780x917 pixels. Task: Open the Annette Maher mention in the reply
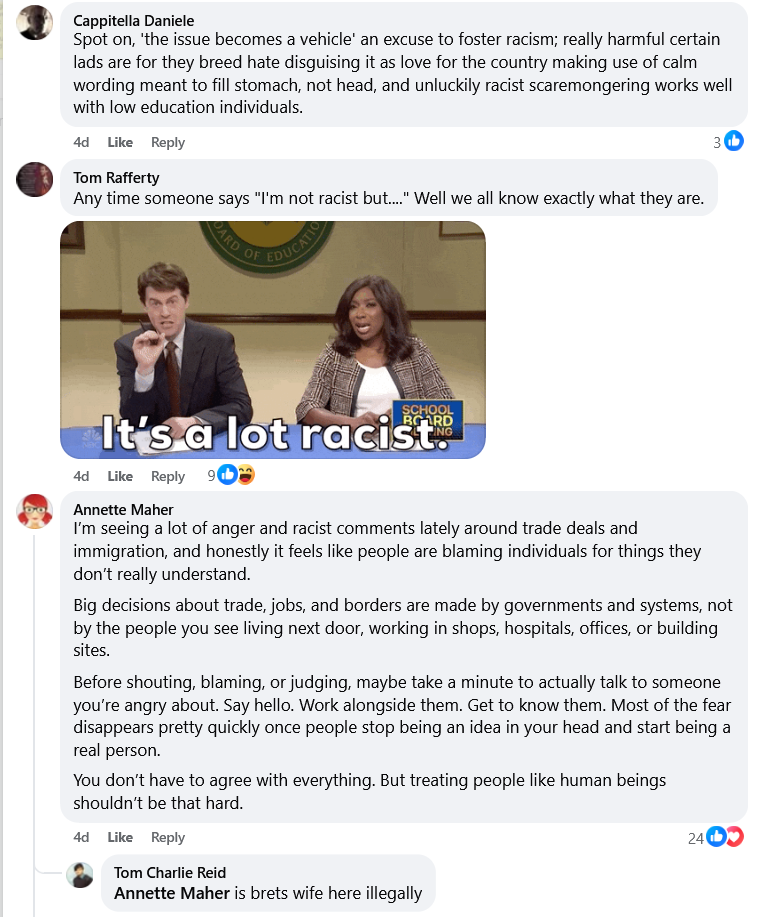172,893
